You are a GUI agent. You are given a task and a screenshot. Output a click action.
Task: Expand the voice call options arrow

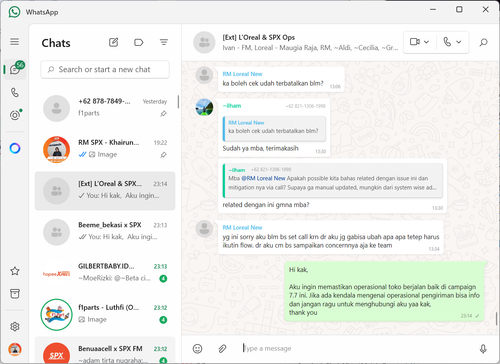tap(459, 42)
